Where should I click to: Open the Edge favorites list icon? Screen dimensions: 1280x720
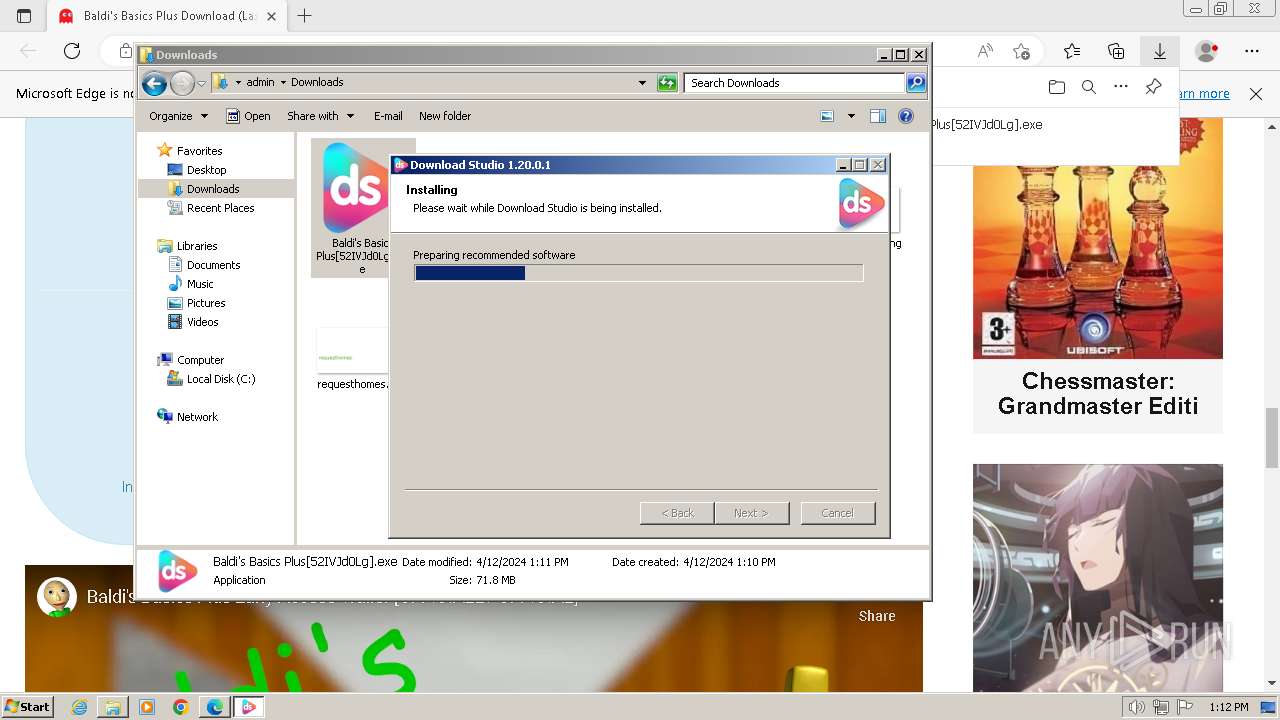pos(1072,51)
